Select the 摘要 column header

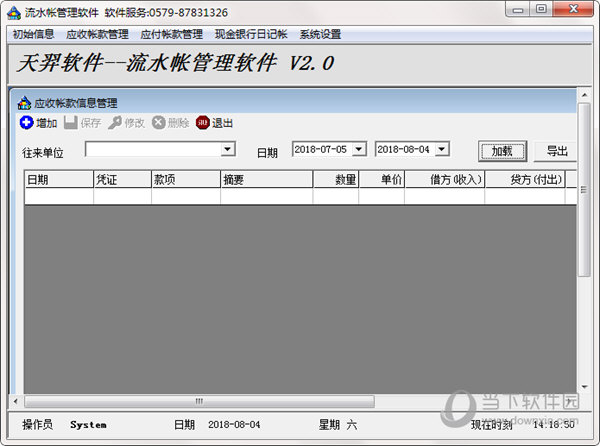point(267,179)
